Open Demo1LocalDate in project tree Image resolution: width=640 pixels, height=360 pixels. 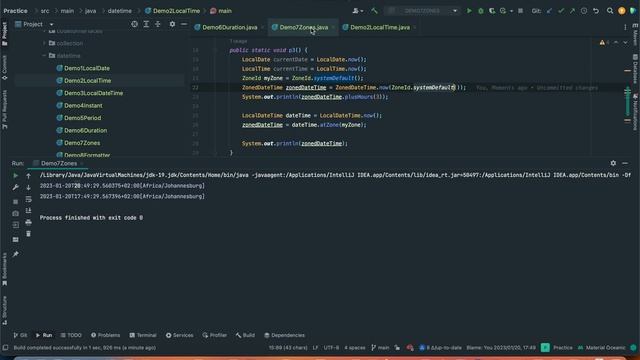pyautogui.click(x=87, y=68)
